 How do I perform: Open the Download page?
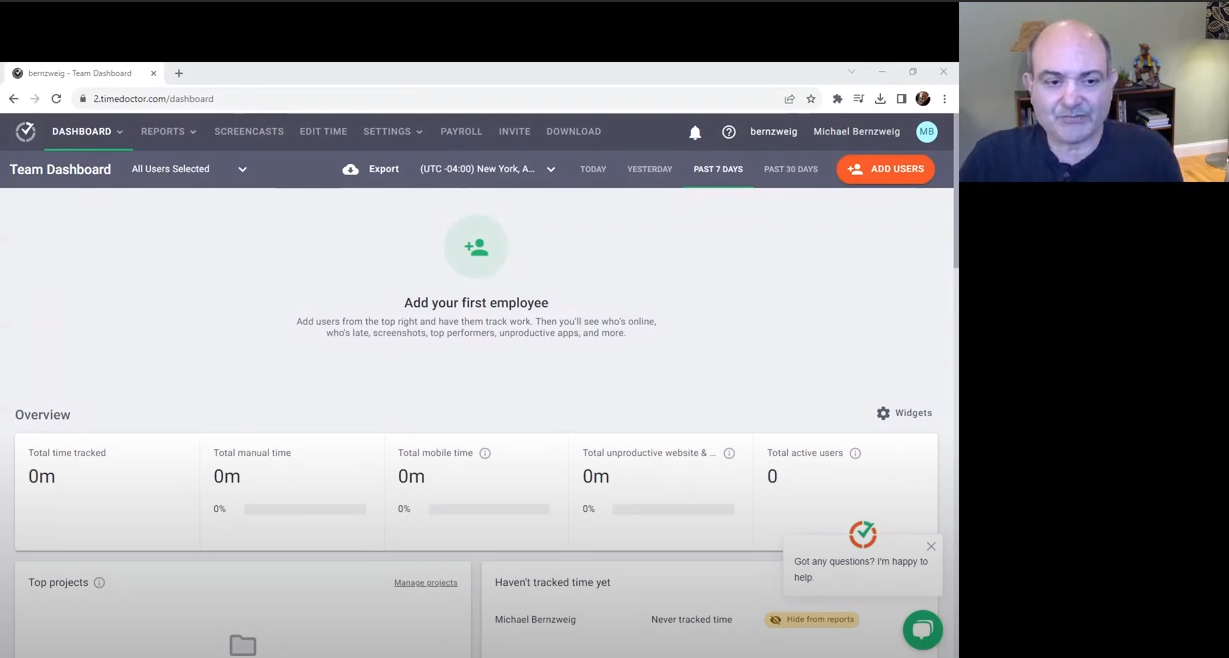click(x=574, y=132)
